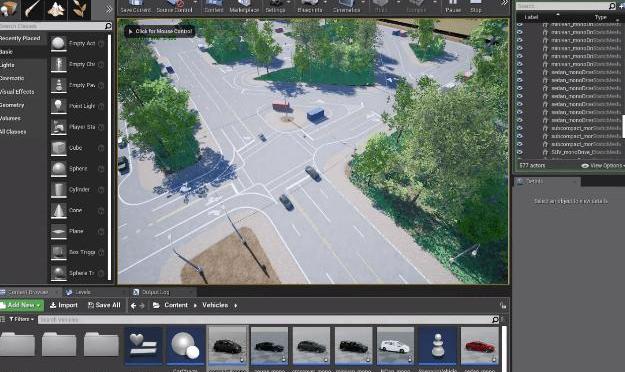Click the Click for Mouse Control overlay
Screen dimensions: 625x372
pos(160,31)
